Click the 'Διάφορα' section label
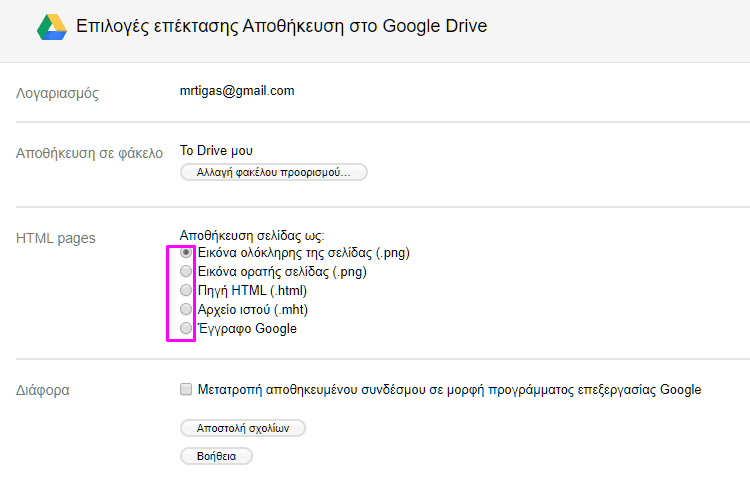 pos(43,390)
